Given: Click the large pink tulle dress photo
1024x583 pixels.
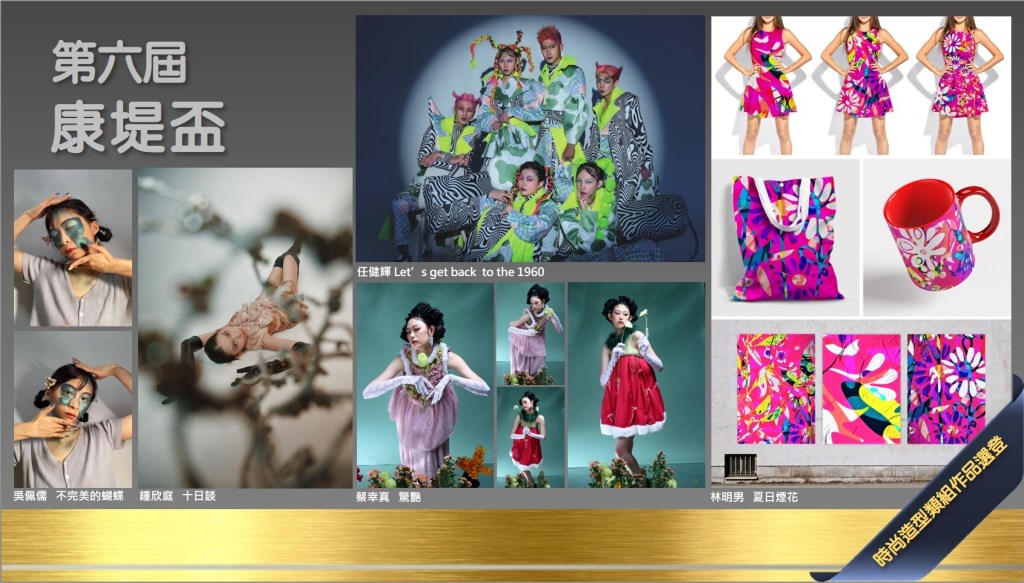Looking at the screenshot, I should [x=425, y=385].
